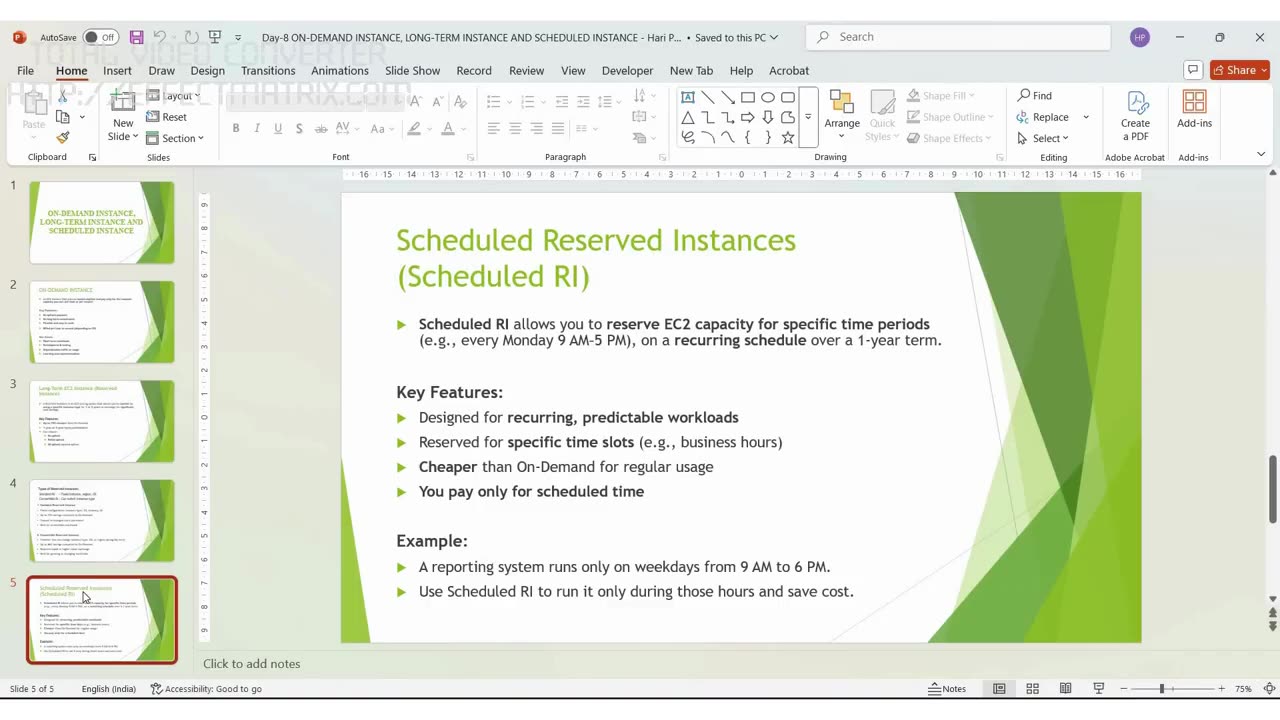Click the Notes button in status bar
The image size is (1280, 720).
[947, 688]
